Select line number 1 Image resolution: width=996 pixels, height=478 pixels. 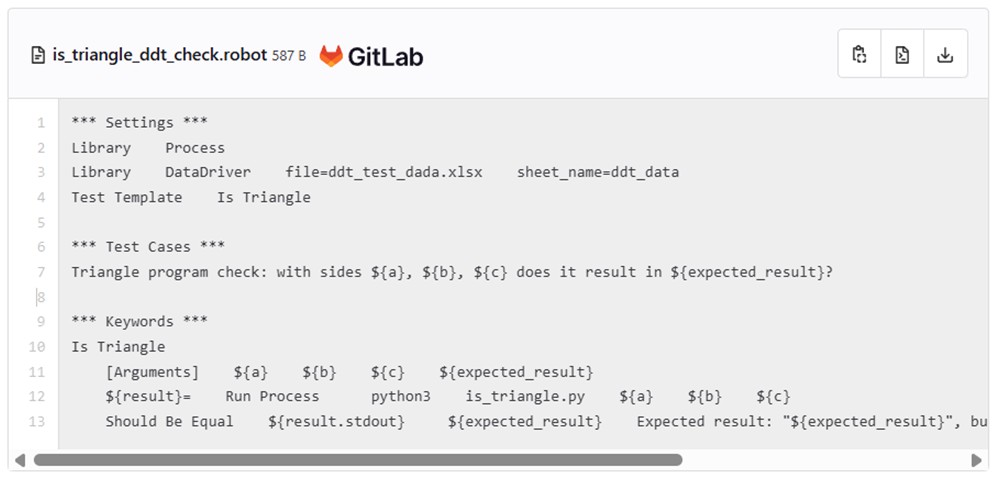tap(41, 123)
